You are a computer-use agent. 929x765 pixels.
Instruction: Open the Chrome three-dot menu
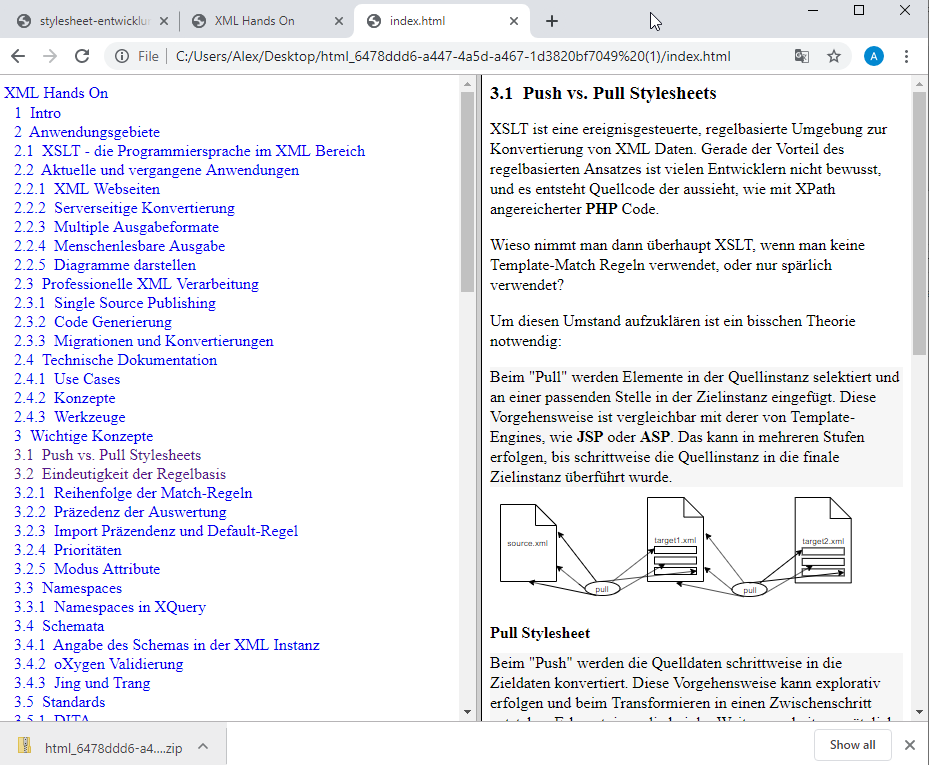point(907,56)
